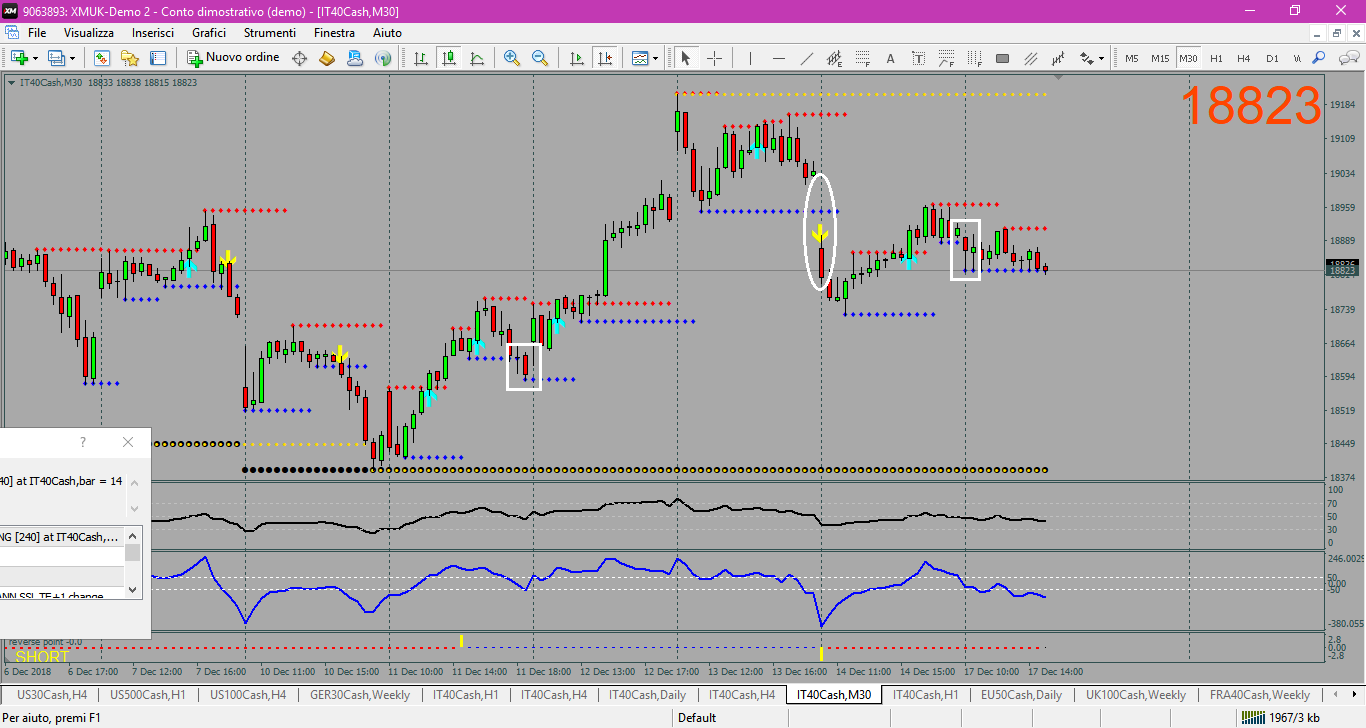The height and width of the screenshot is (728, 1366).
Task: Select the Horizontal Line drawing tool
Action: pos(779,58)
